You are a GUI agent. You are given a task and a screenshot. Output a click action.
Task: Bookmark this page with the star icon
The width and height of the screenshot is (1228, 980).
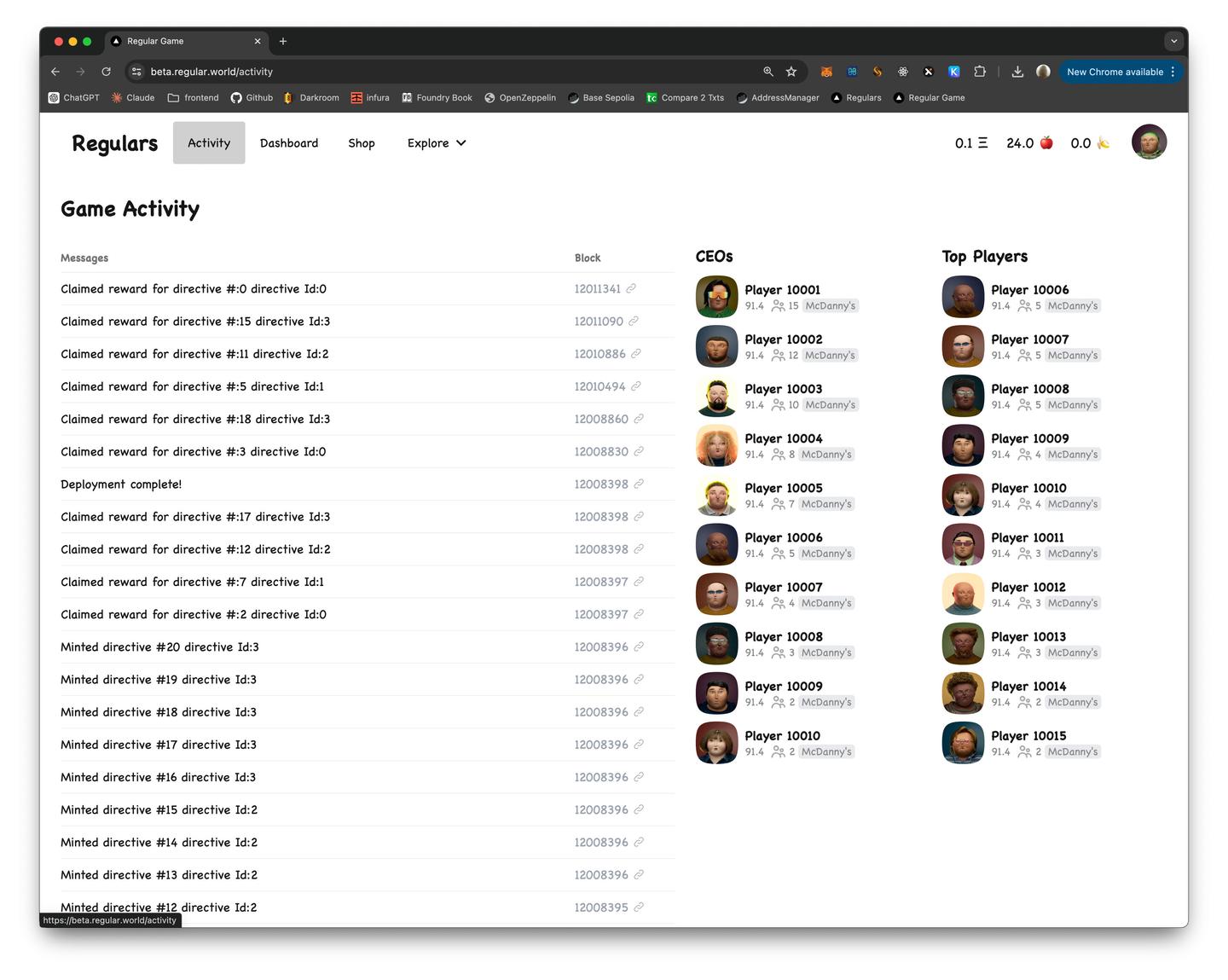click(791, 72)
